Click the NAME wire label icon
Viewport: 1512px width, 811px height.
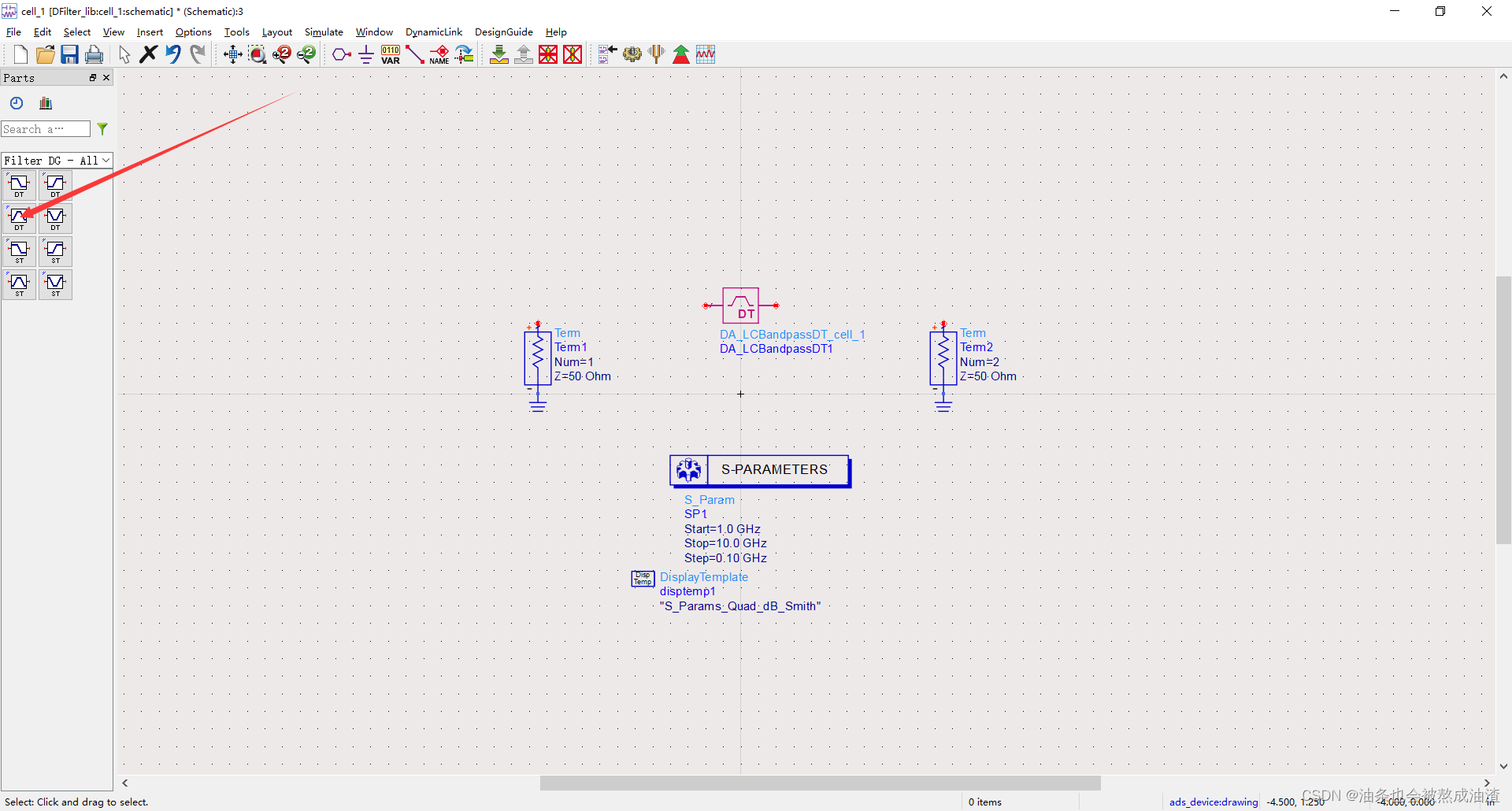(x=439, y=54)
